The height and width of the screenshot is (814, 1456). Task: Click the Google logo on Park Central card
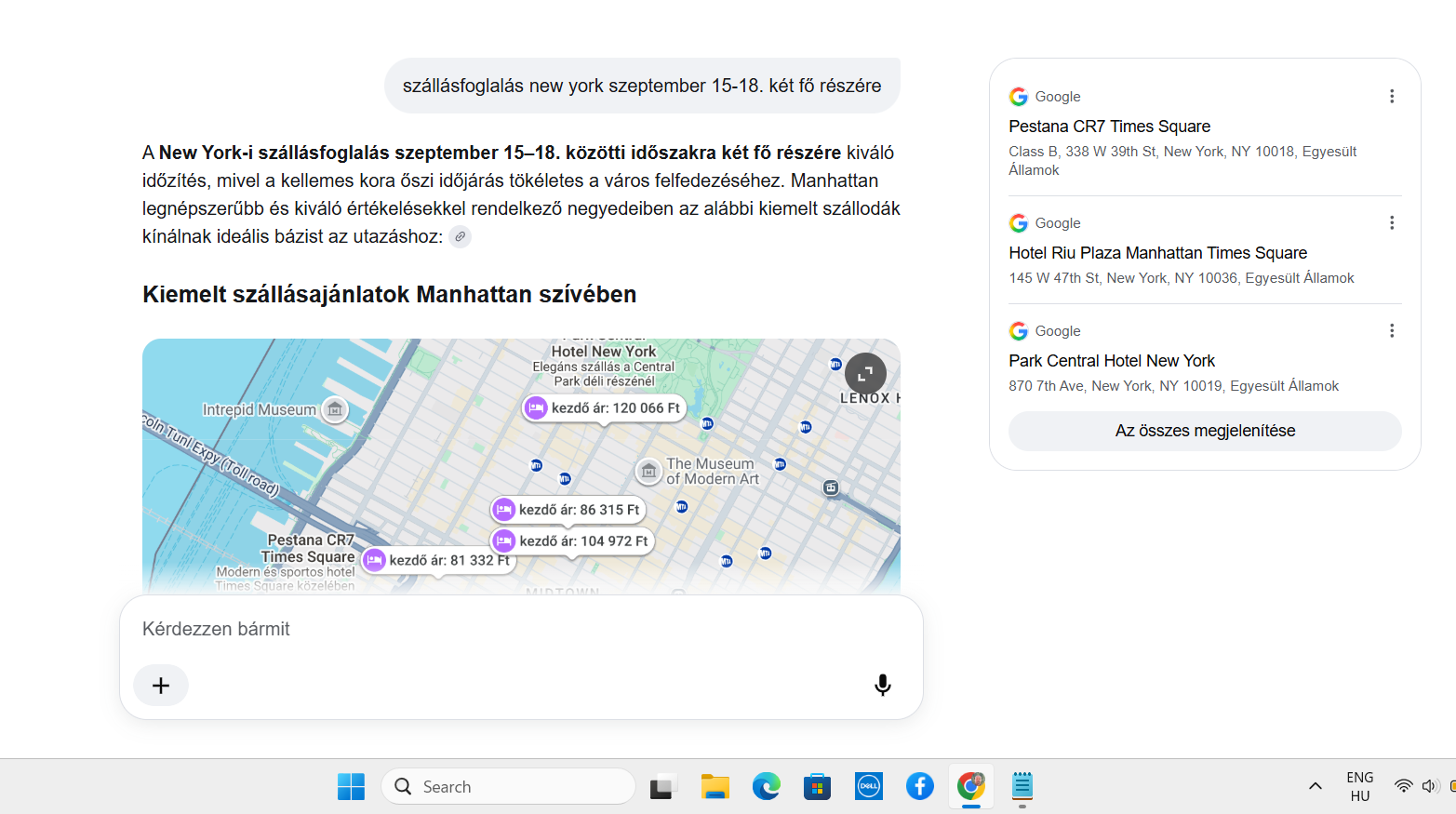coord(1019,331)
